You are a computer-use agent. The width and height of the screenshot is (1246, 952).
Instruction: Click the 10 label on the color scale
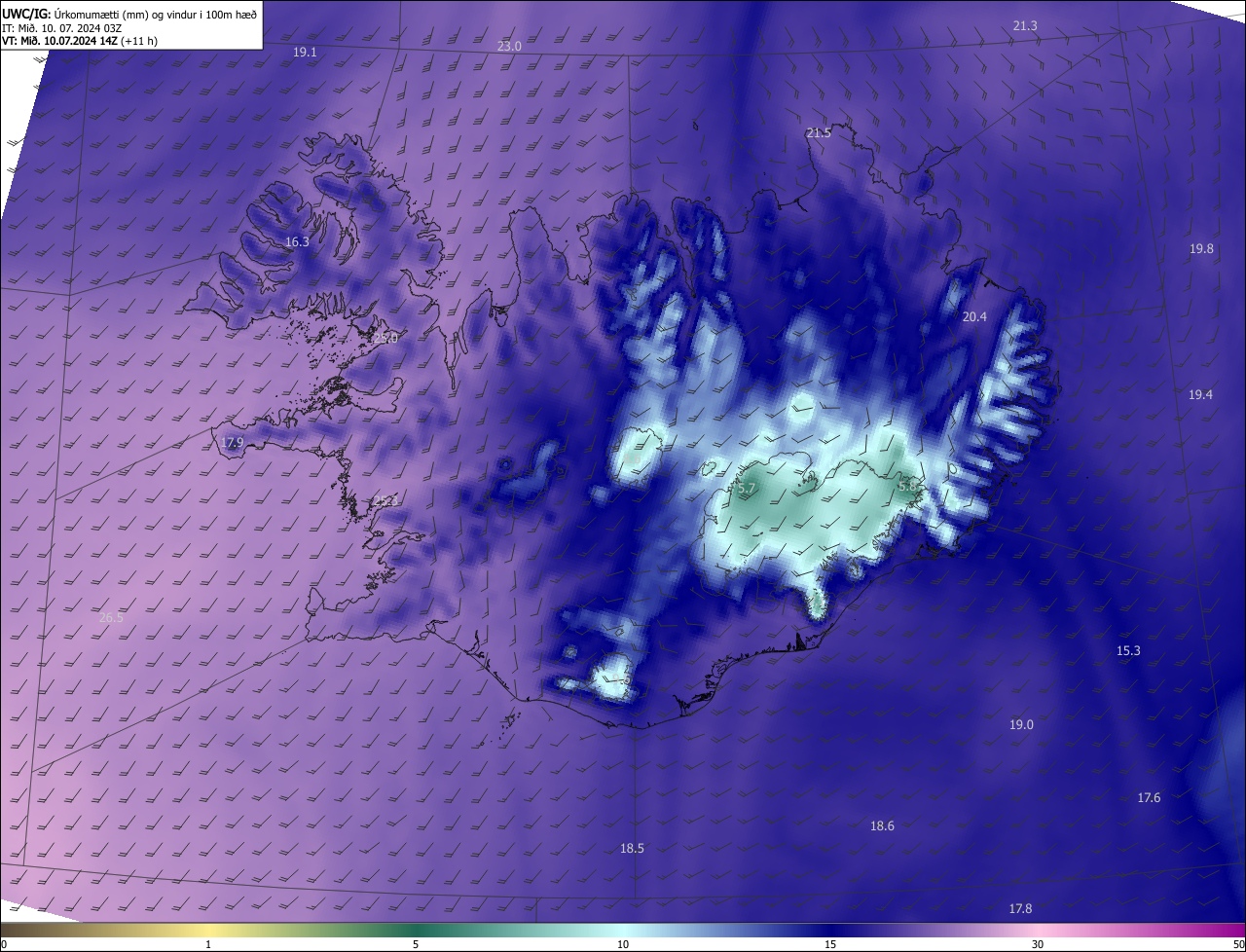pyautogui.click(x=623, y=944)
